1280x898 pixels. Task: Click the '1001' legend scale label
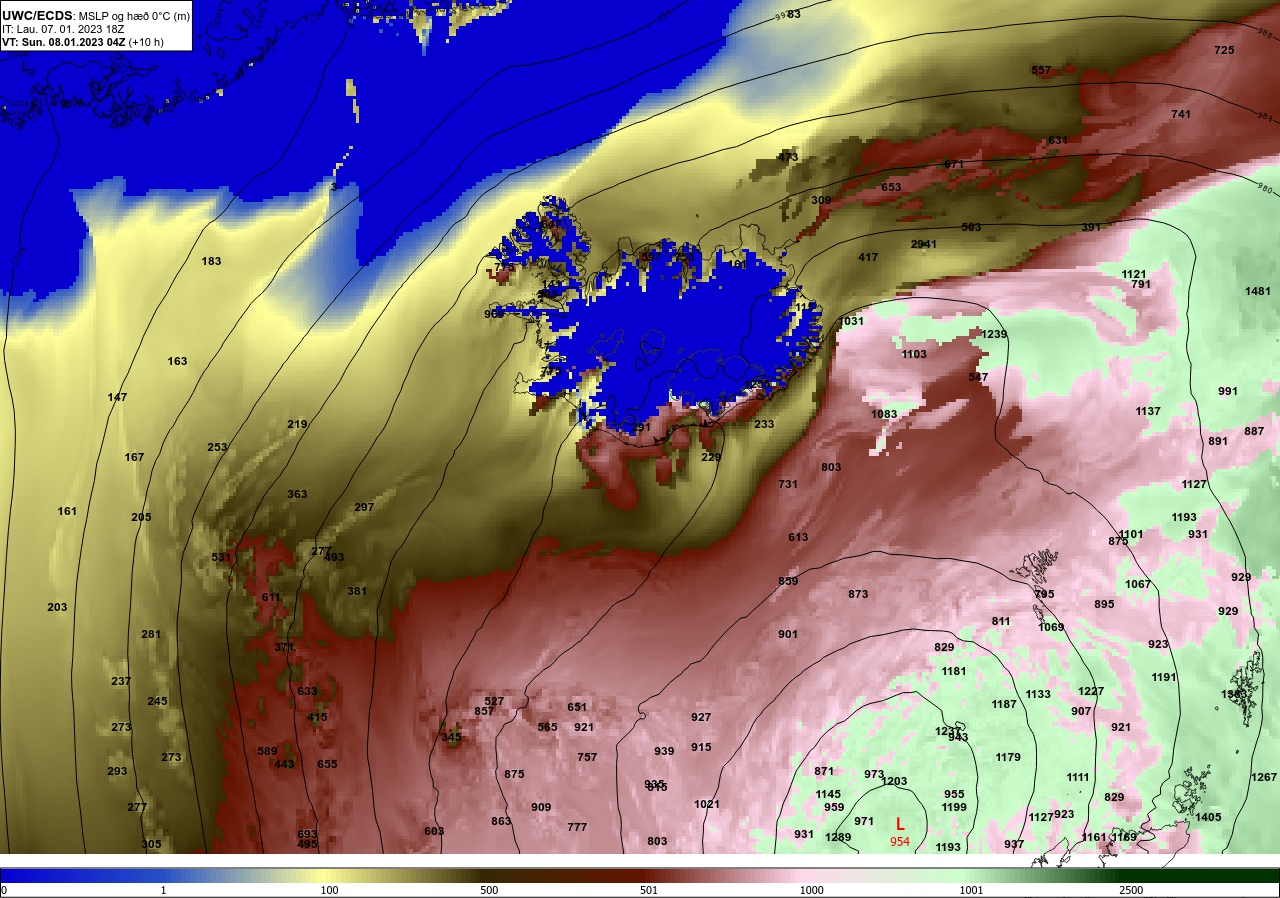(x=971, y=890)
